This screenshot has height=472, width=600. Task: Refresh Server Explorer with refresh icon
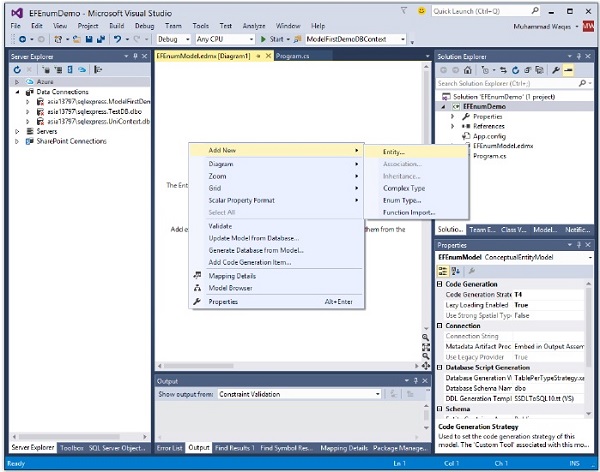(17, 70)
